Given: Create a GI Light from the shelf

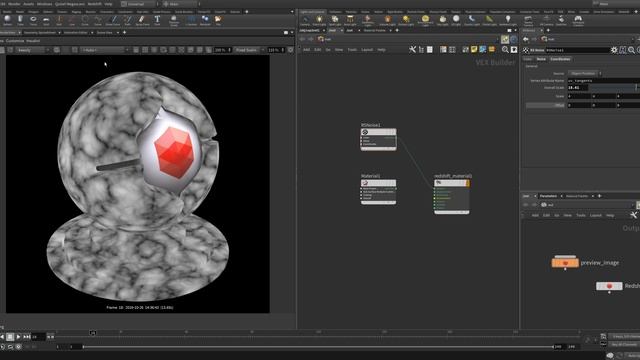Looking at the screenshot, I should 456,20.
